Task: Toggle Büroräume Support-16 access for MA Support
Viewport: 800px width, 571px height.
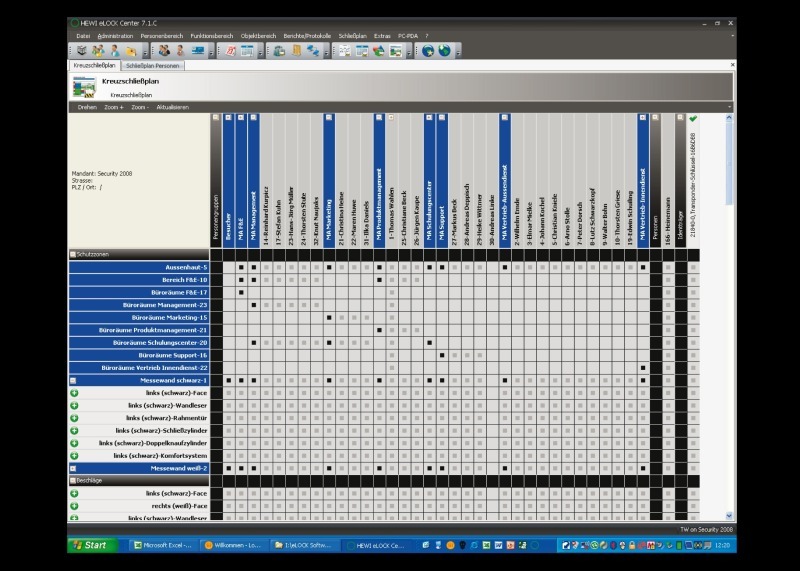Action: pyautogui.click(x=442, y=355)
